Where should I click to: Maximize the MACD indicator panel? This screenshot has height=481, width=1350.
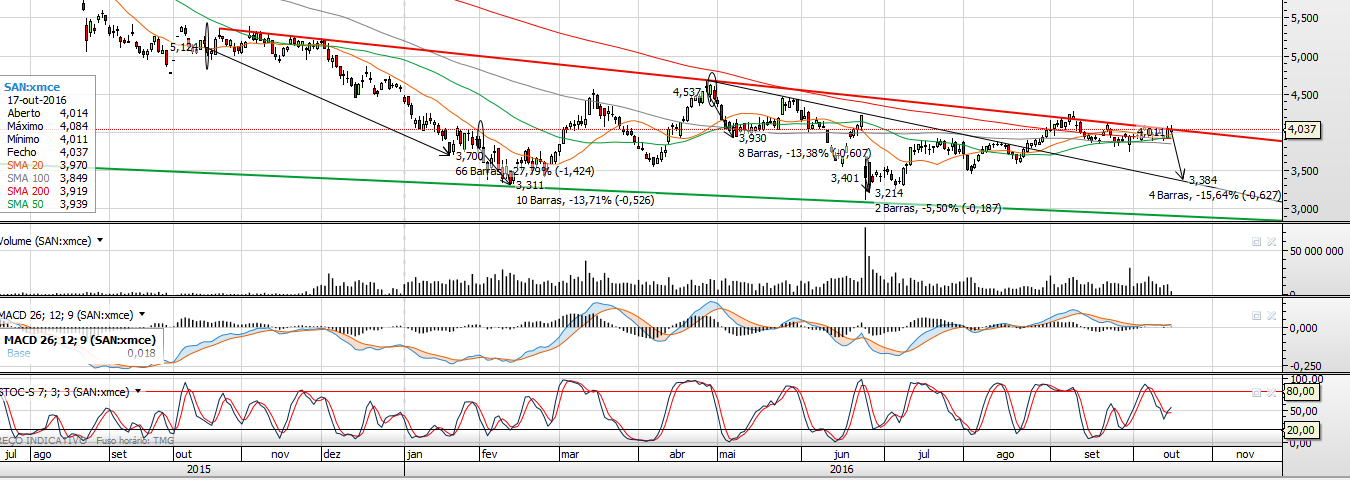[x=1257, y=315]
